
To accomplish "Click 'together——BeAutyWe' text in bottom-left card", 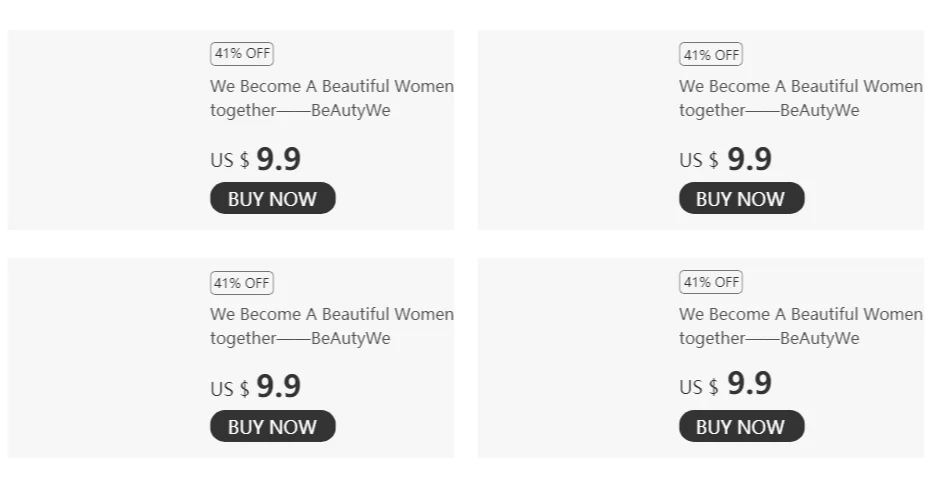I will tap(300, 338).
